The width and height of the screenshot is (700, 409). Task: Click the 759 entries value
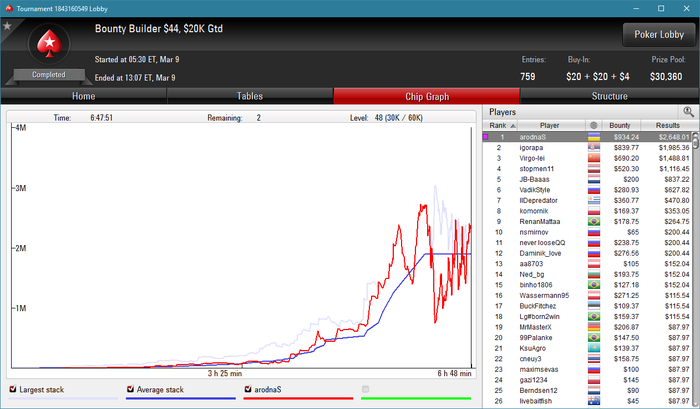point(528,77)
